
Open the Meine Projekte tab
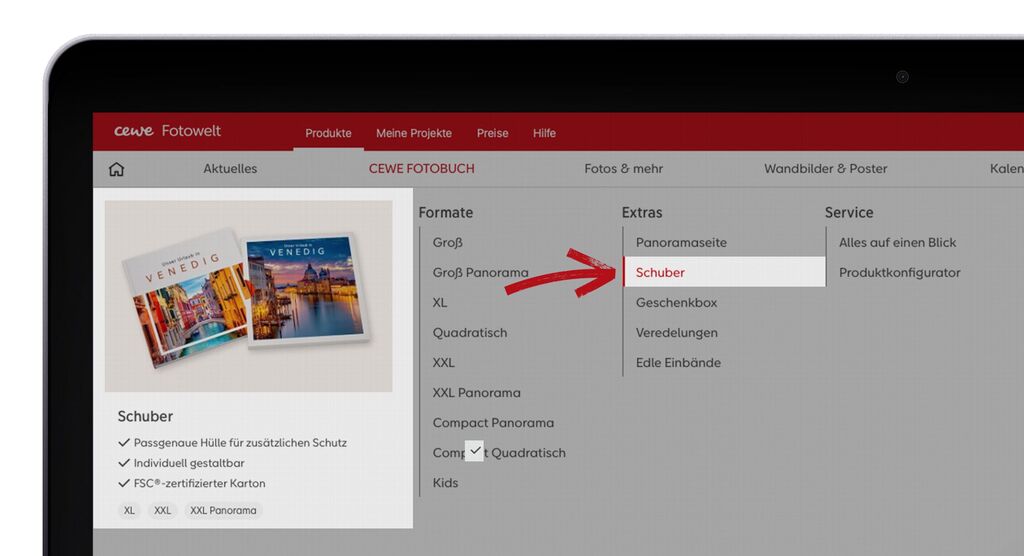click(x=414, y=133)
